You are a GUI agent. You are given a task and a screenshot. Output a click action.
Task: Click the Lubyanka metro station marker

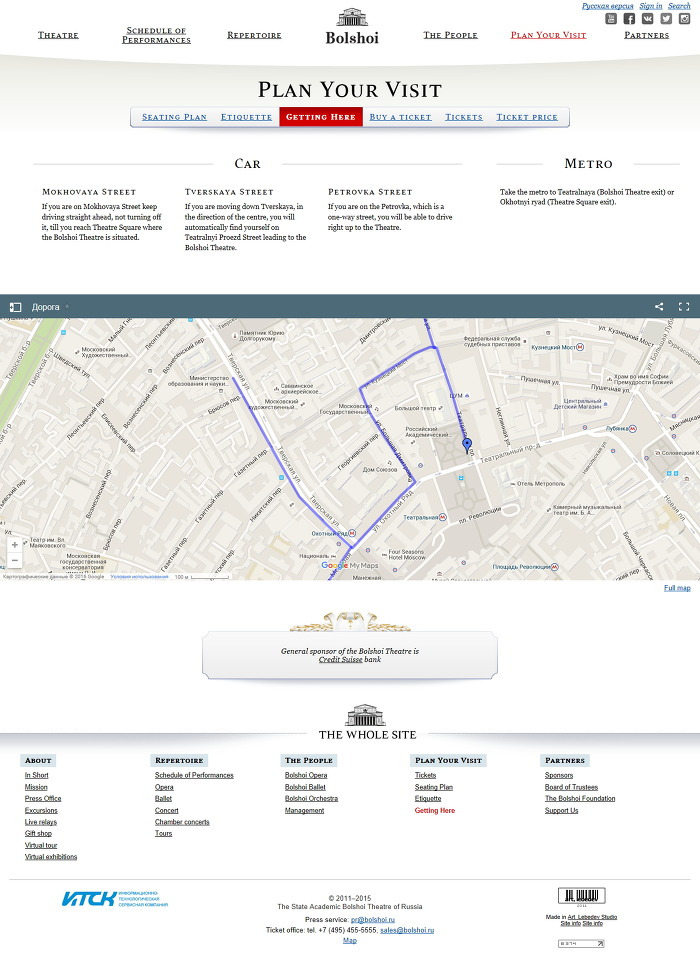(633, 429)
